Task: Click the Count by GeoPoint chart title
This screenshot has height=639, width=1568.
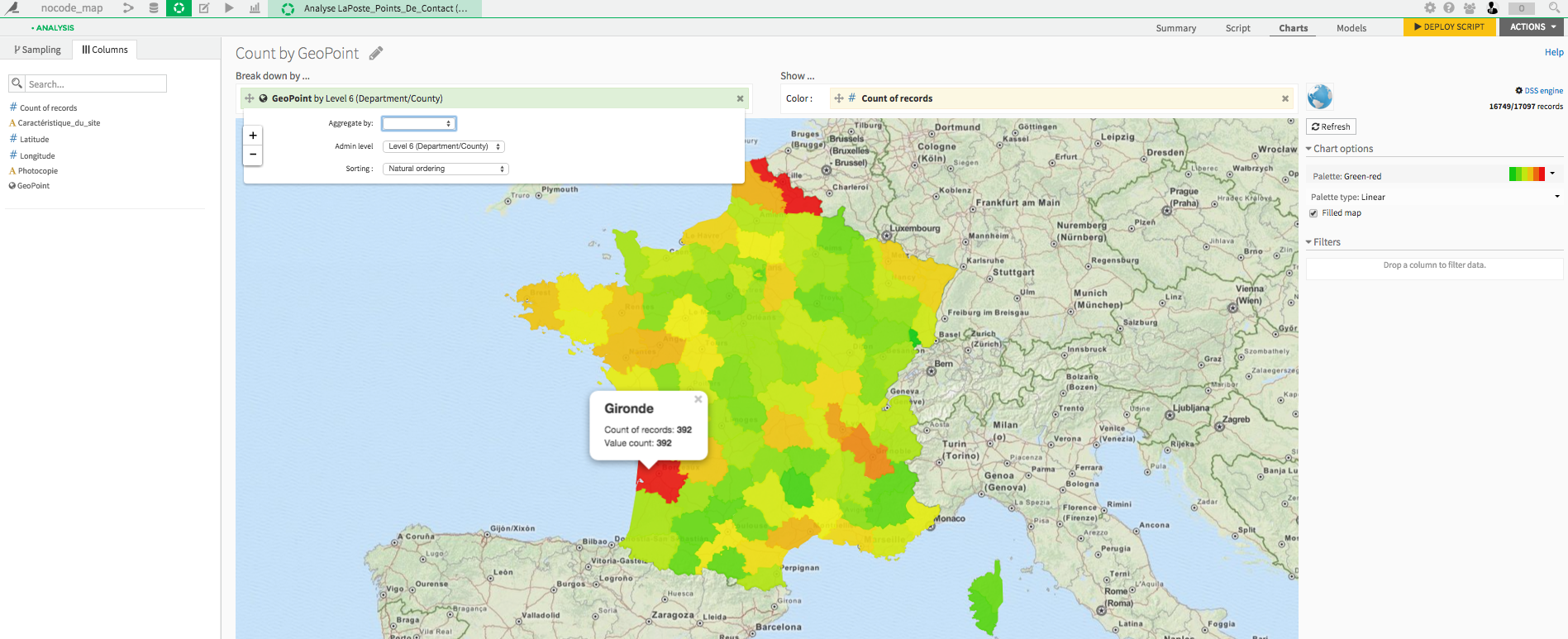Action: click(298, 54)
